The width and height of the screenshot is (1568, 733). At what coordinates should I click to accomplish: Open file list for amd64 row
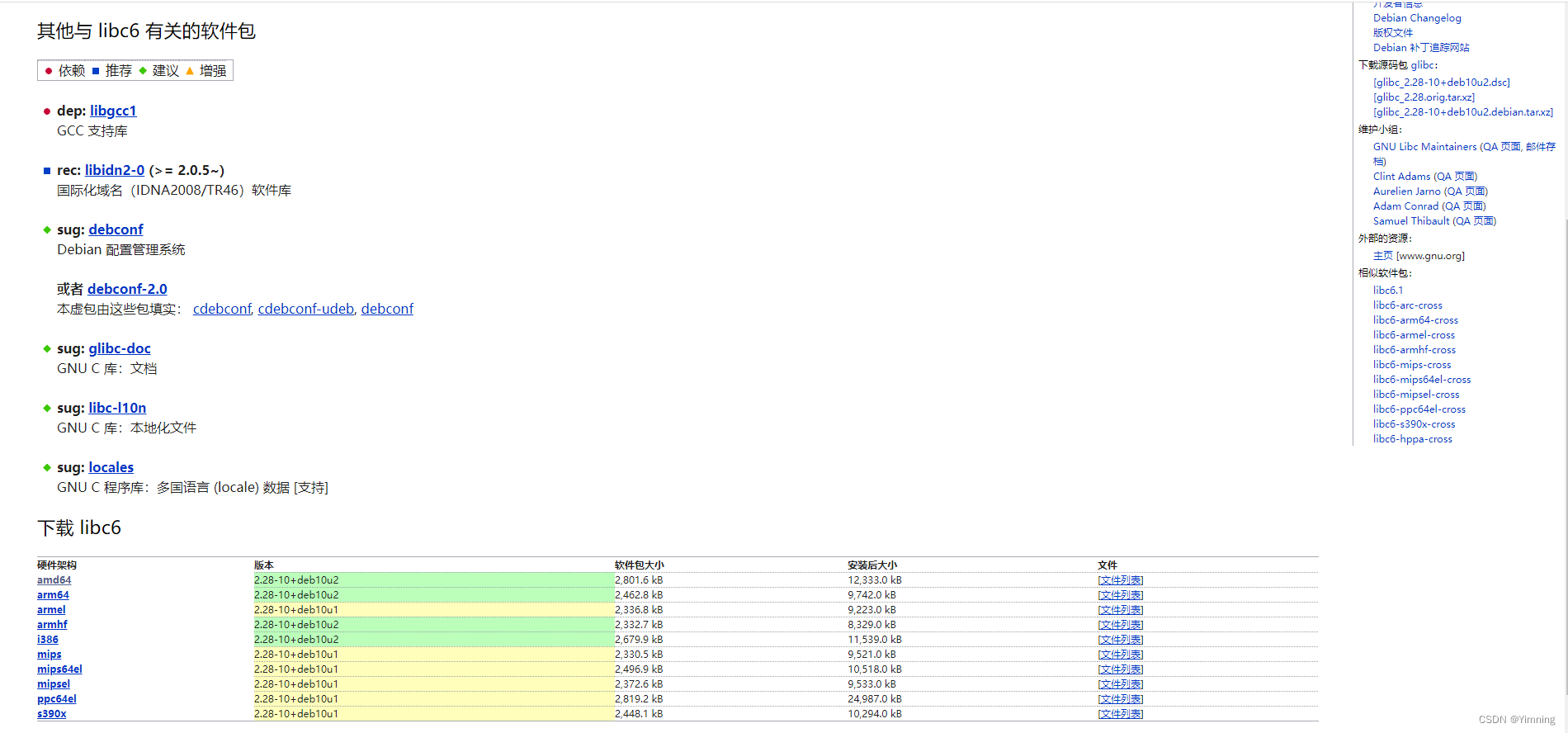coord(1121,580)
